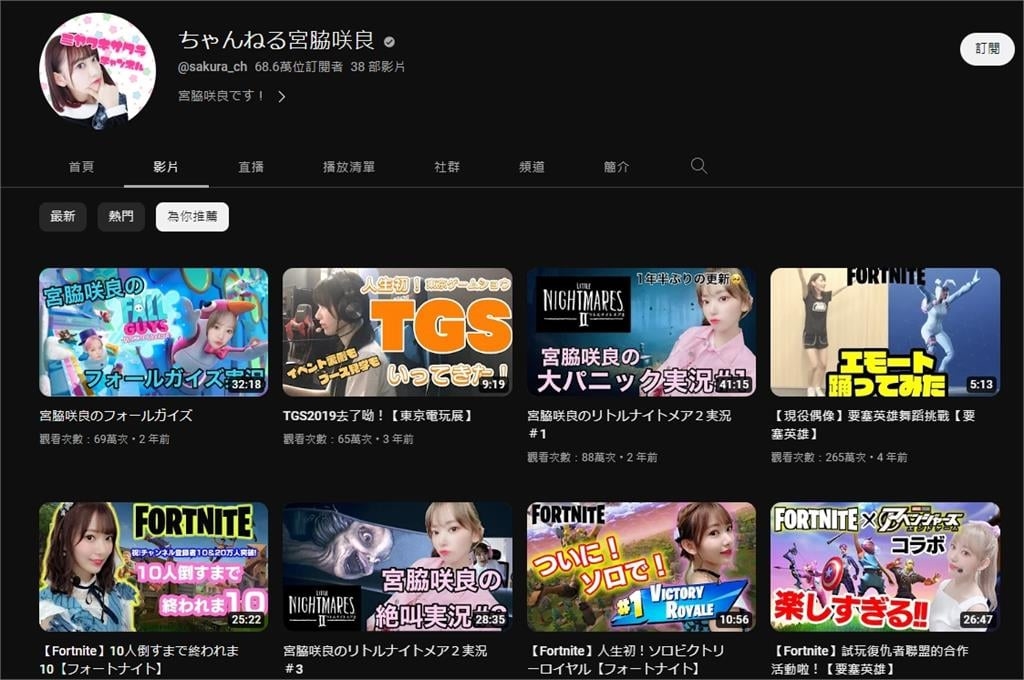Play the Victory Royale video thumbnail
This screenshot has height=680, width=1024.
click(641, 566)
